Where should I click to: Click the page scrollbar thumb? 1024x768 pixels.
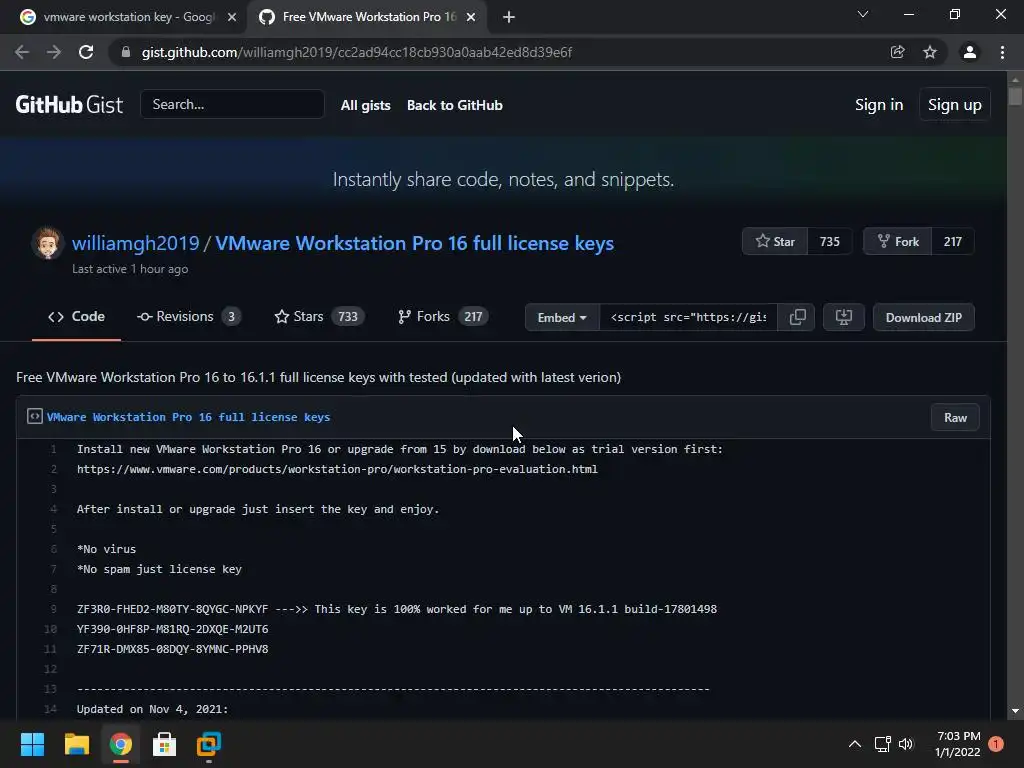[1015, 95]
